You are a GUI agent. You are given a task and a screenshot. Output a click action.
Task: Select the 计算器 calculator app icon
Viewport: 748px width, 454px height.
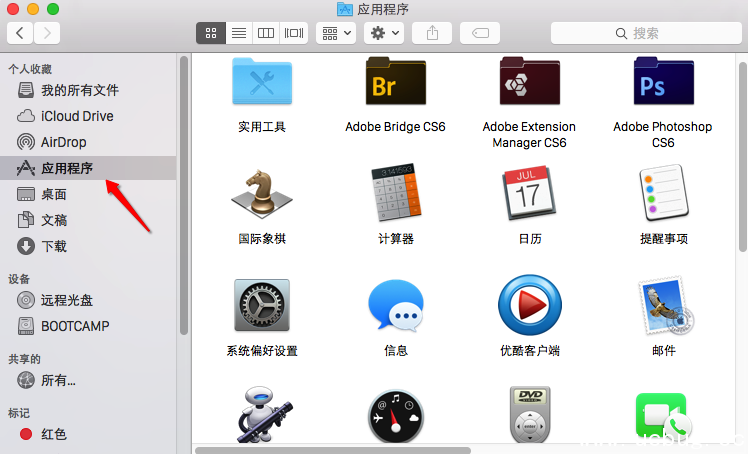pos(395,193)
